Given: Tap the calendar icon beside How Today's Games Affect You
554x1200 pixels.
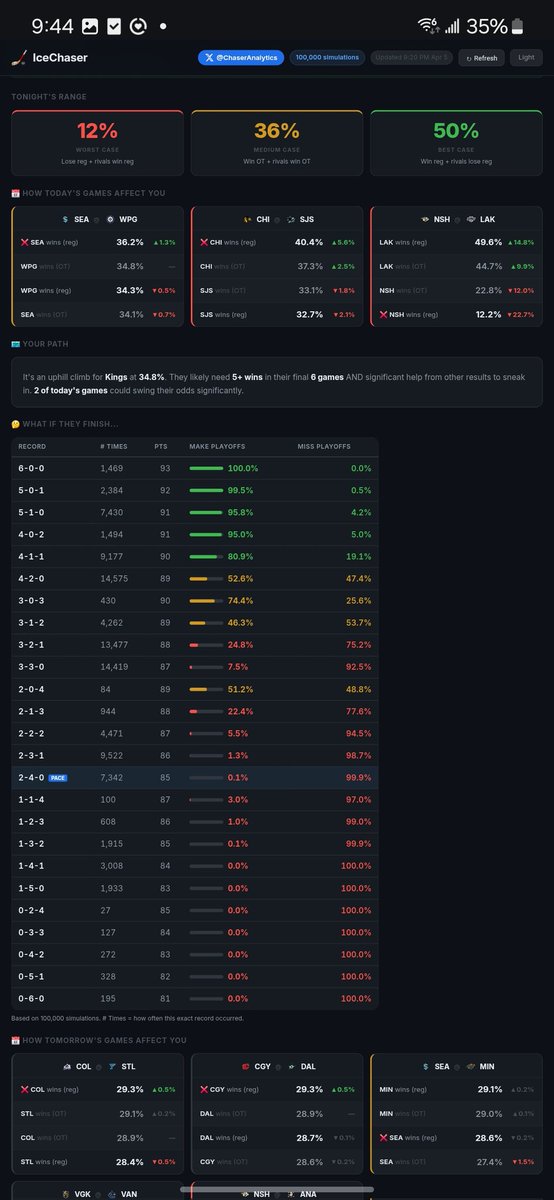Looking at the screenshot, I should click(15, 193).
